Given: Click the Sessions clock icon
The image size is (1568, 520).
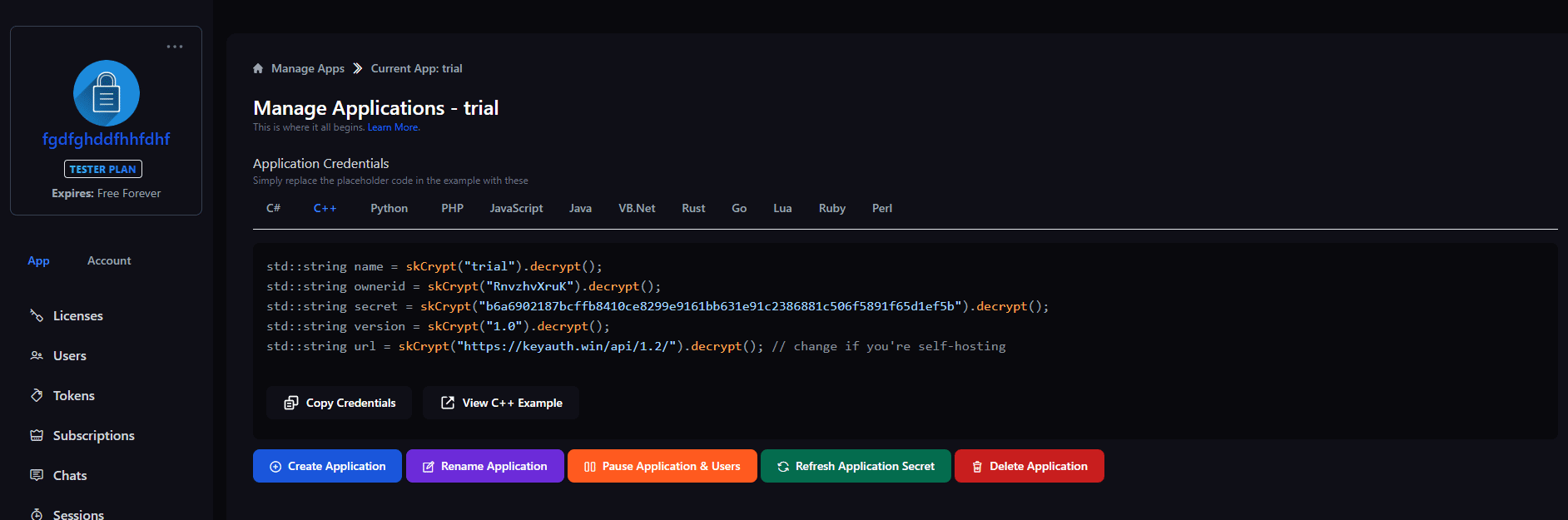Looking at the screenshot, I should 37,514.
